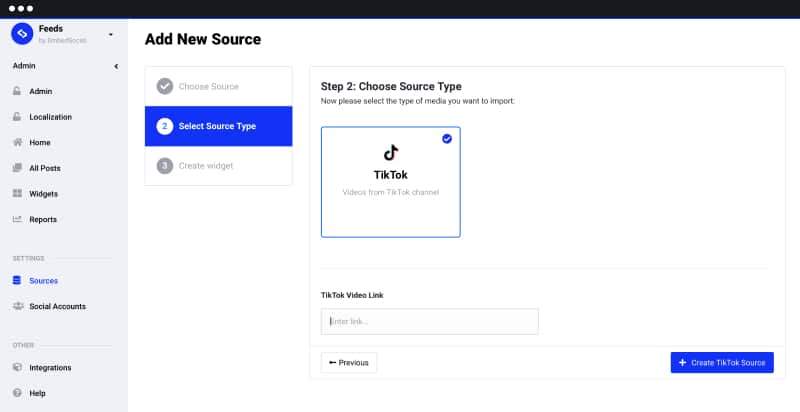
Task: Select the Create widget step
Action: [x=218, y=166]
